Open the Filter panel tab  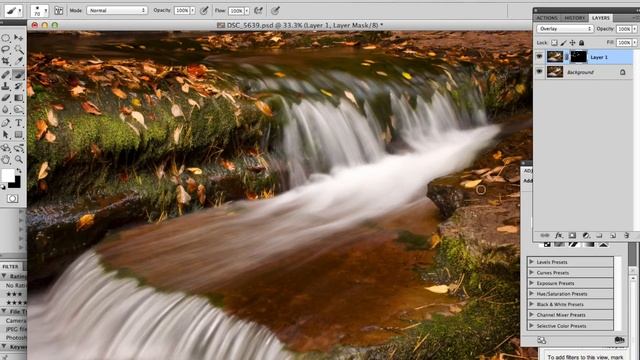(x=11, y=267)
